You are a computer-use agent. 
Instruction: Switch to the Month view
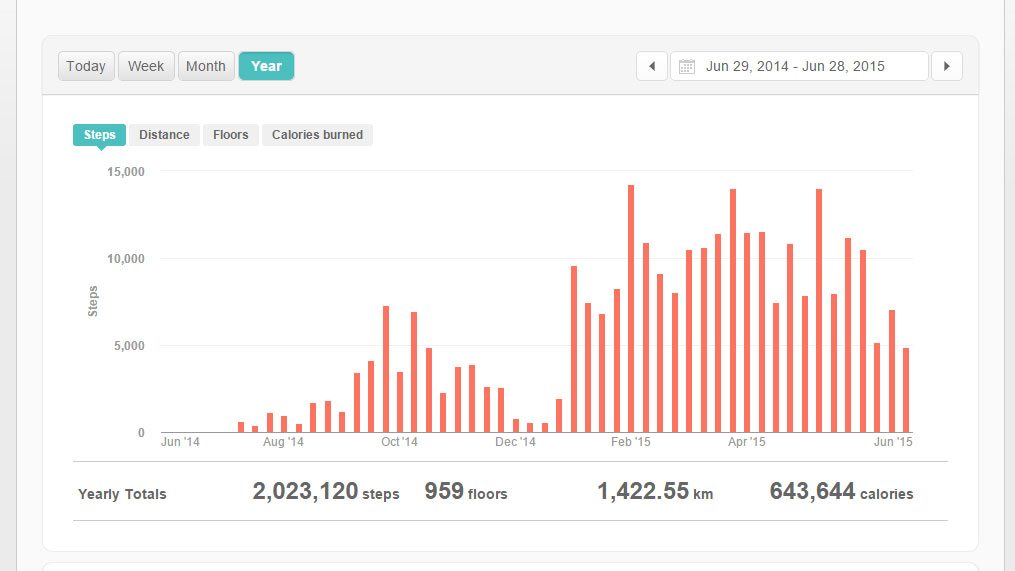click(x=206, y=66)
